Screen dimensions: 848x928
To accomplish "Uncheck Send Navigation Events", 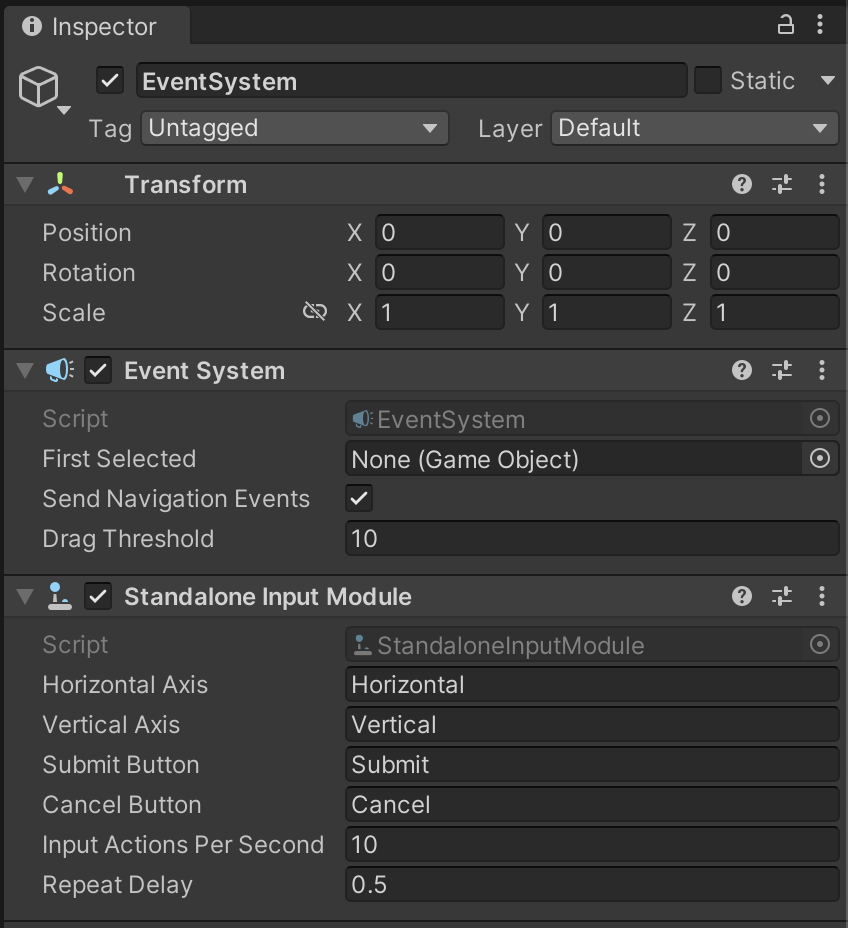I will click(359, 498).
